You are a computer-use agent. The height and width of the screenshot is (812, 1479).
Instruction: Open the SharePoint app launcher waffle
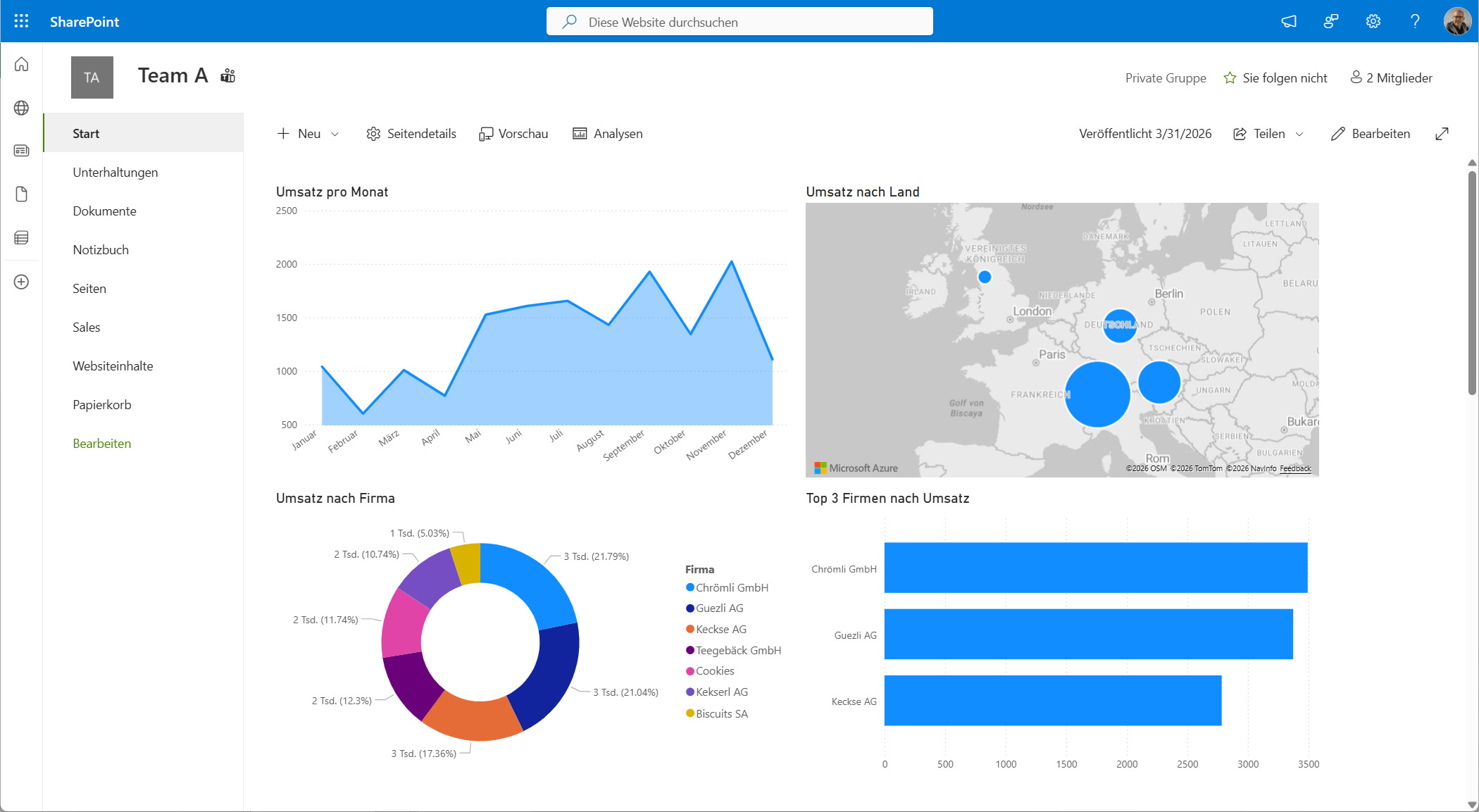[x=21, y=21]
